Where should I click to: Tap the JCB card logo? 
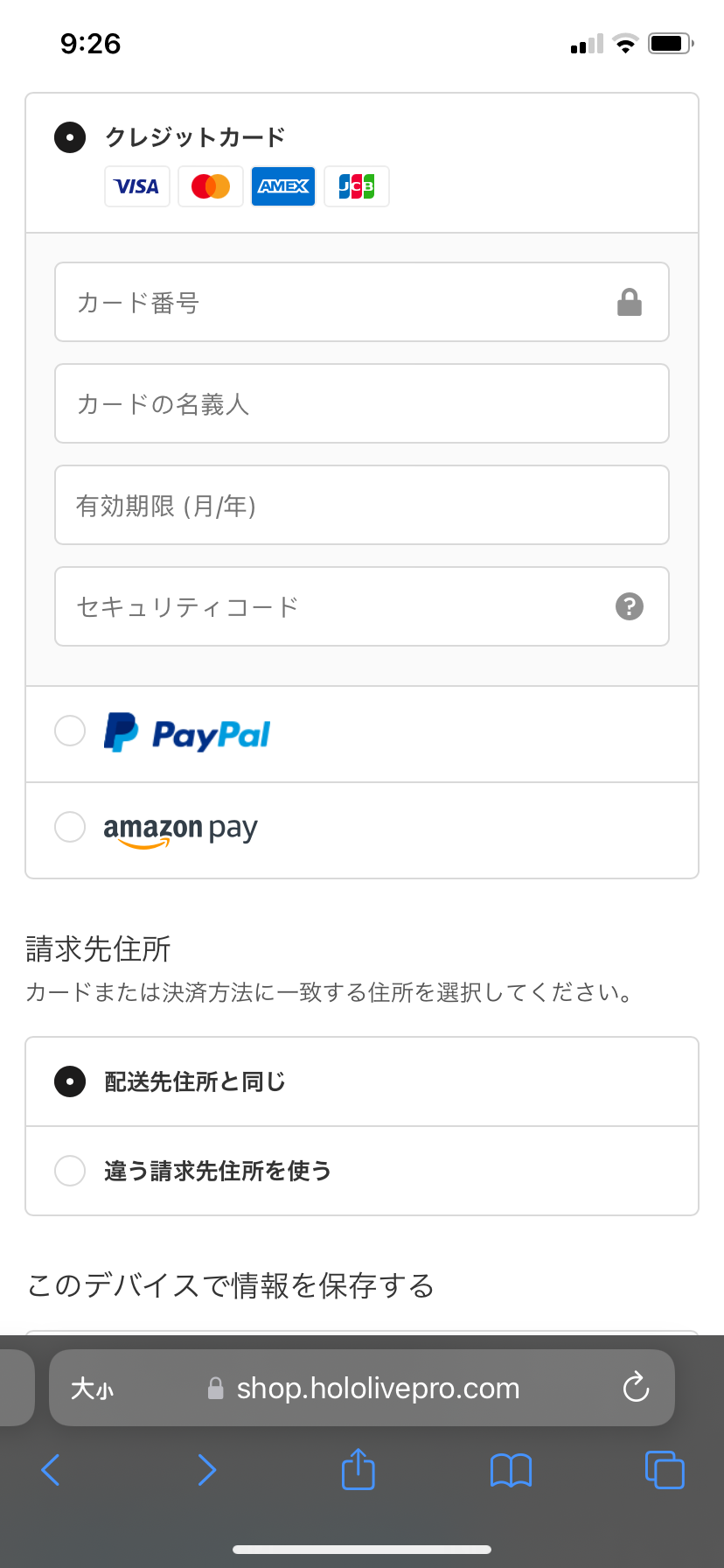[x=357, y=186]
